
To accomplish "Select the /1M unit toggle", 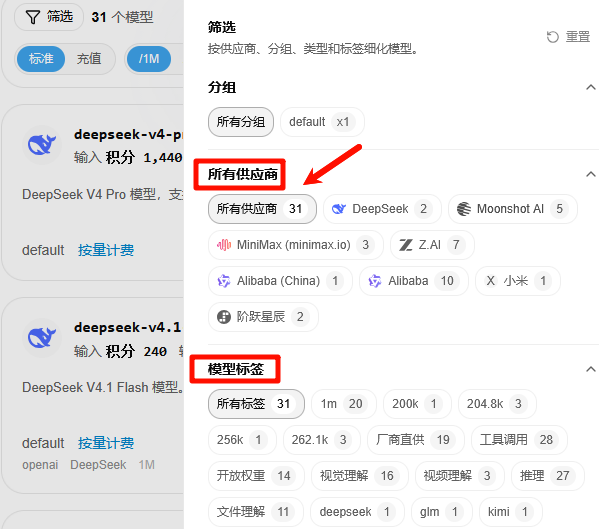I will point(149,59).
